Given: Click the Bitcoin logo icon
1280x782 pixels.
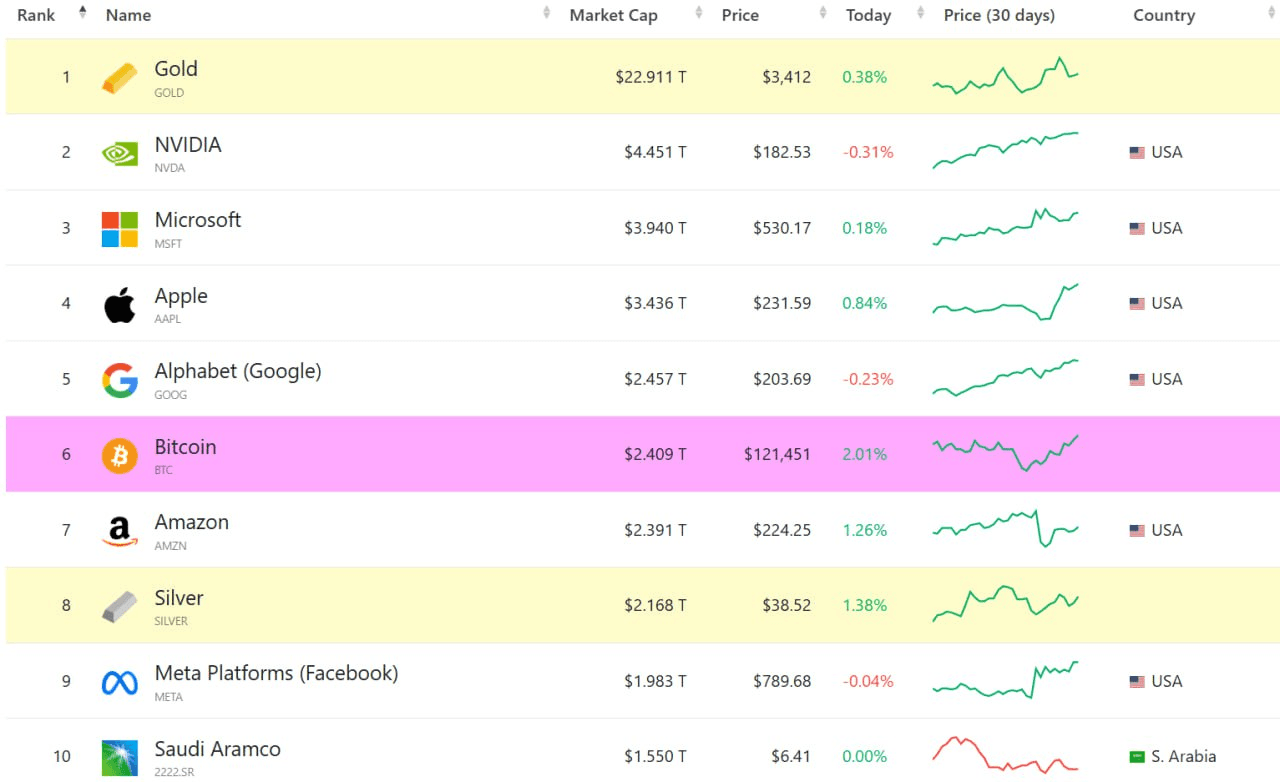Looking at the screenshot, I should (x=120, y=455).
